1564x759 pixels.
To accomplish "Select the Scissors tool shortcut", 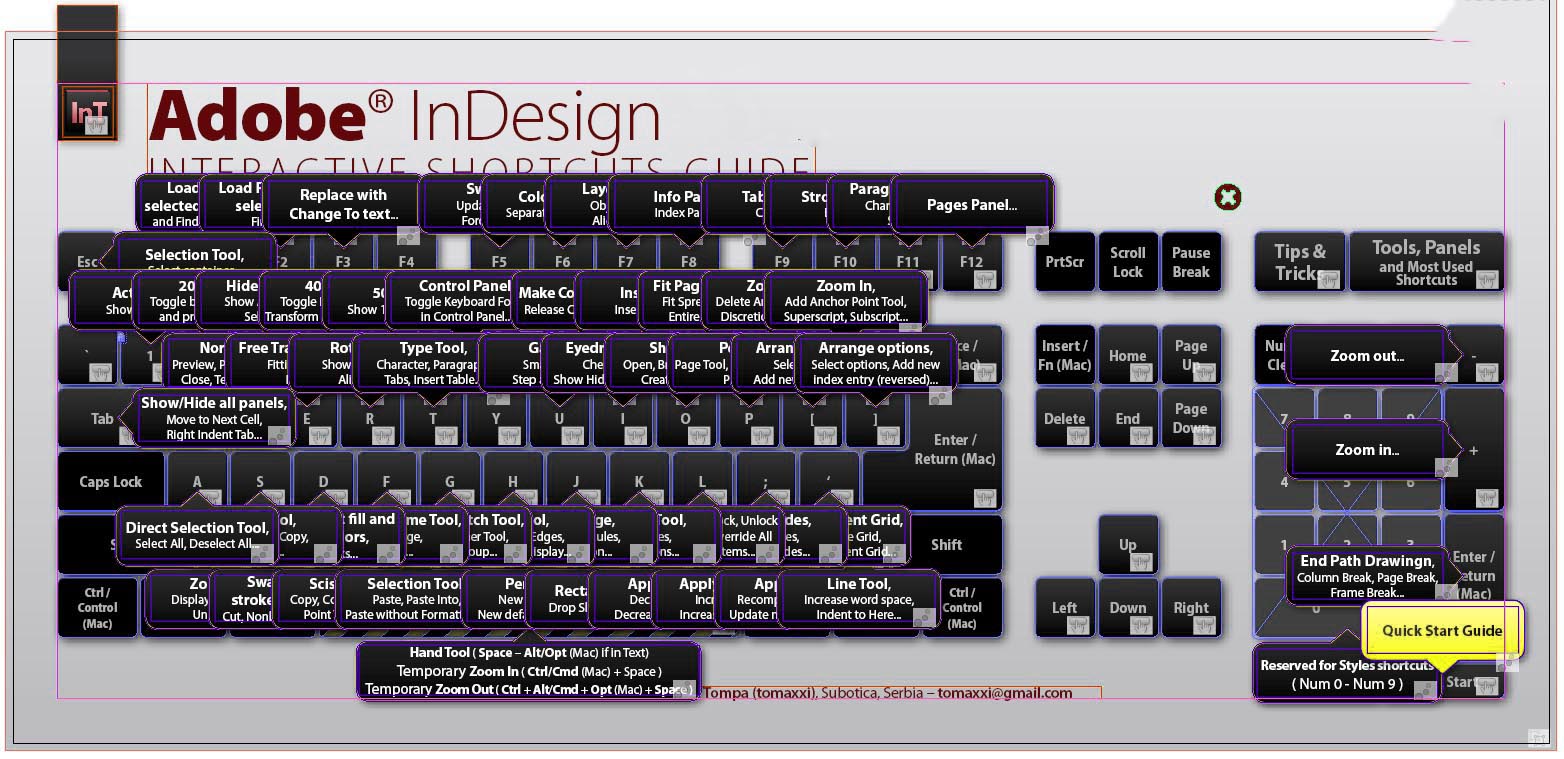I will pyautogui.click(x=307, y=598).
